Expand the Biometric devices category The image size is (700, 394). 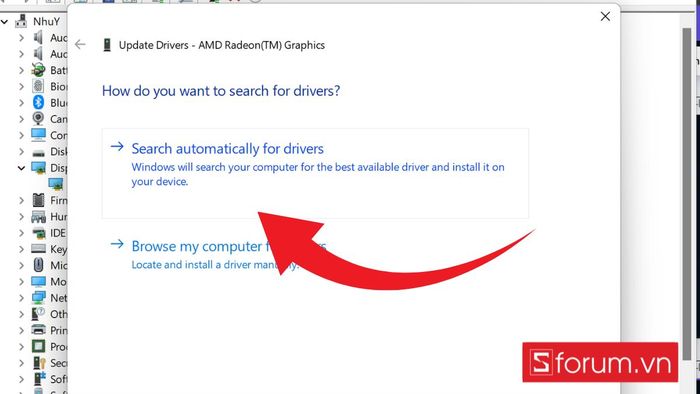point(21,86)
